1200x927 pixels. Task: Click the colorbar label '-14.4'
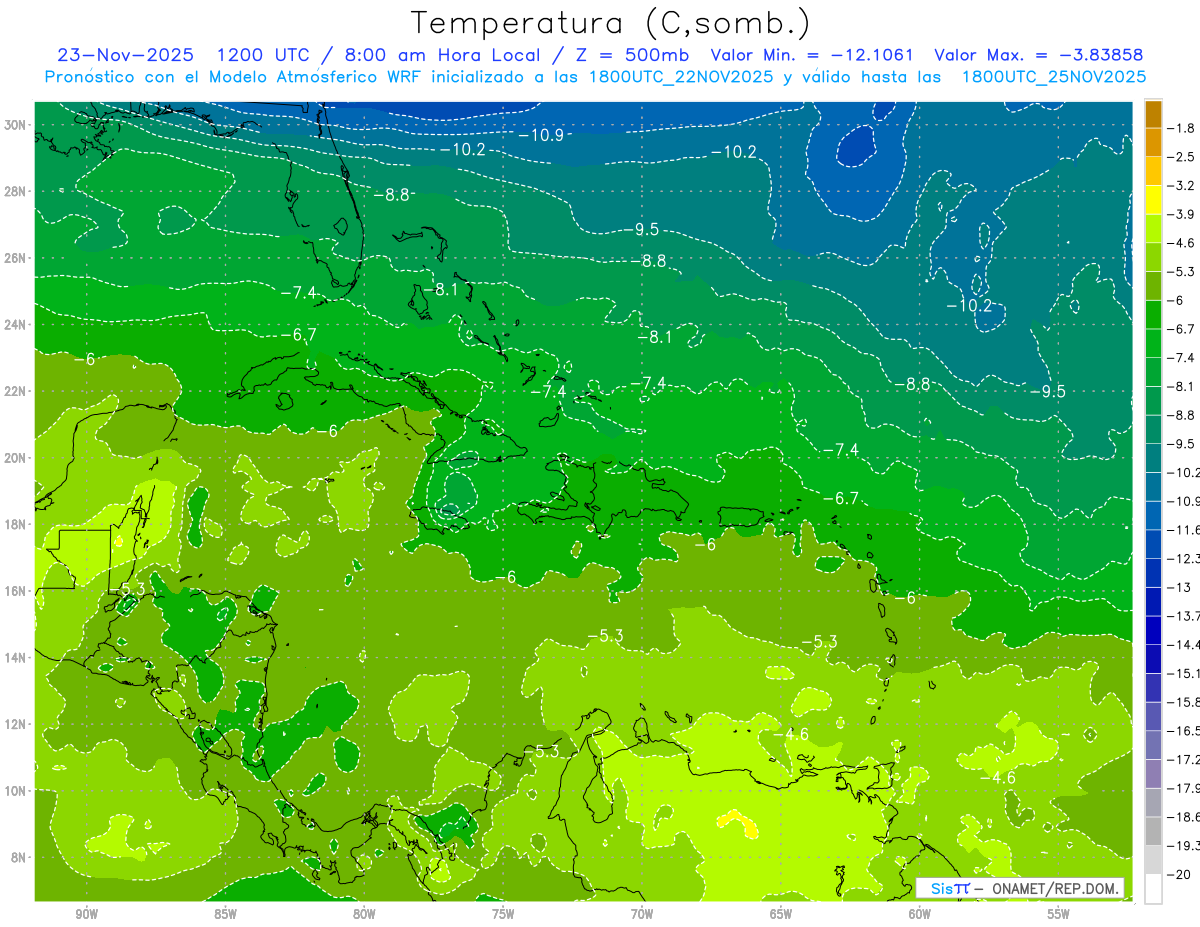[x=1184, y=644]
